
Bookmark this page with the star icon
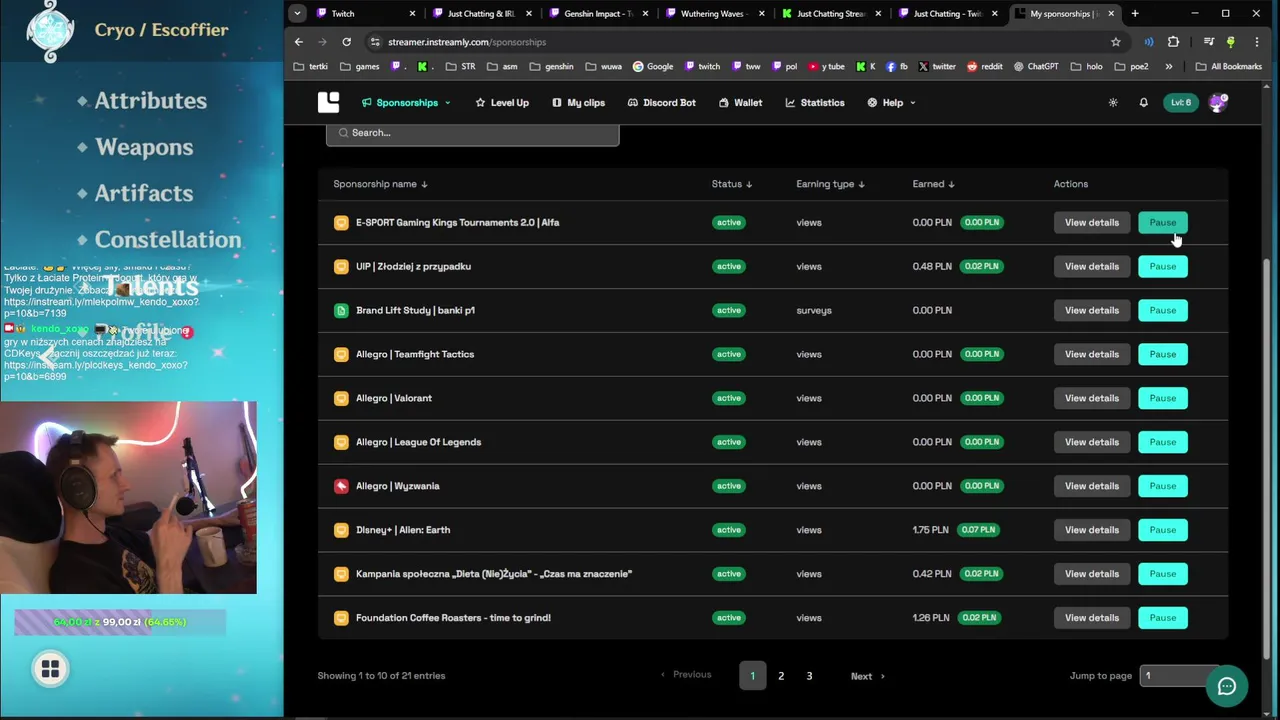[x=1115, y=42]
